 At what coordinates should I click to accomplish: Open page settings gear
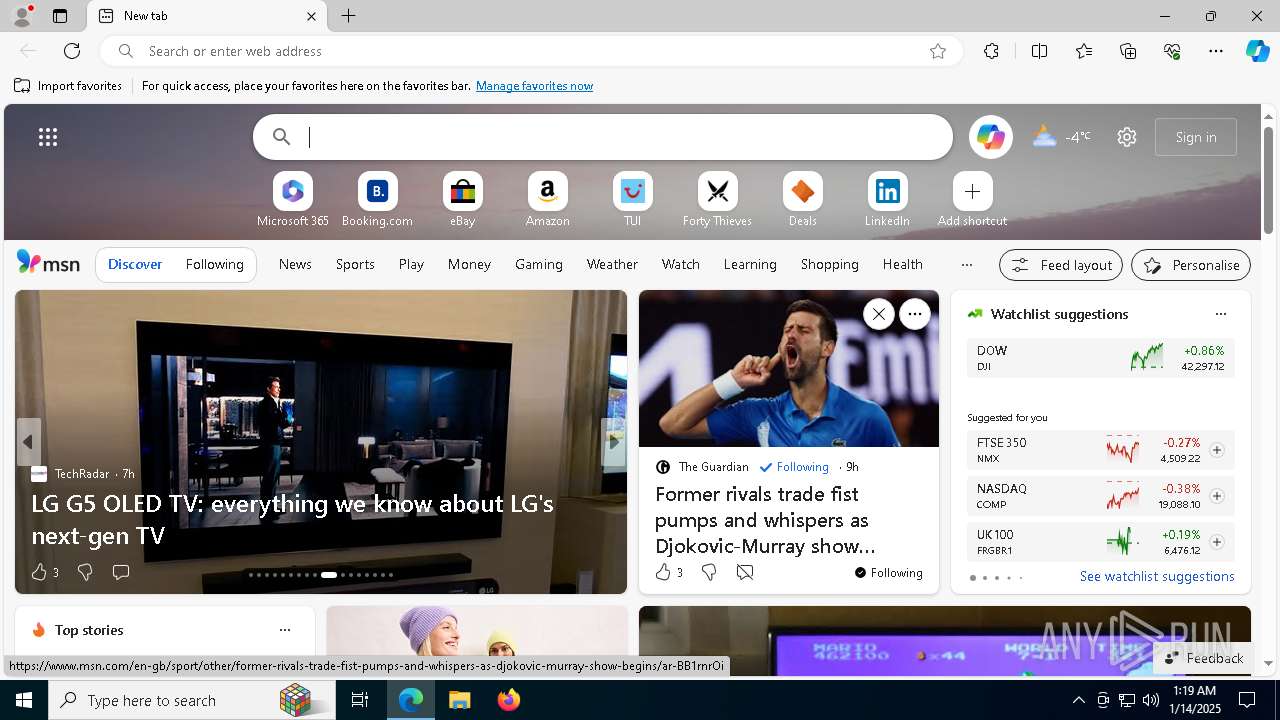pos(1127,137)
